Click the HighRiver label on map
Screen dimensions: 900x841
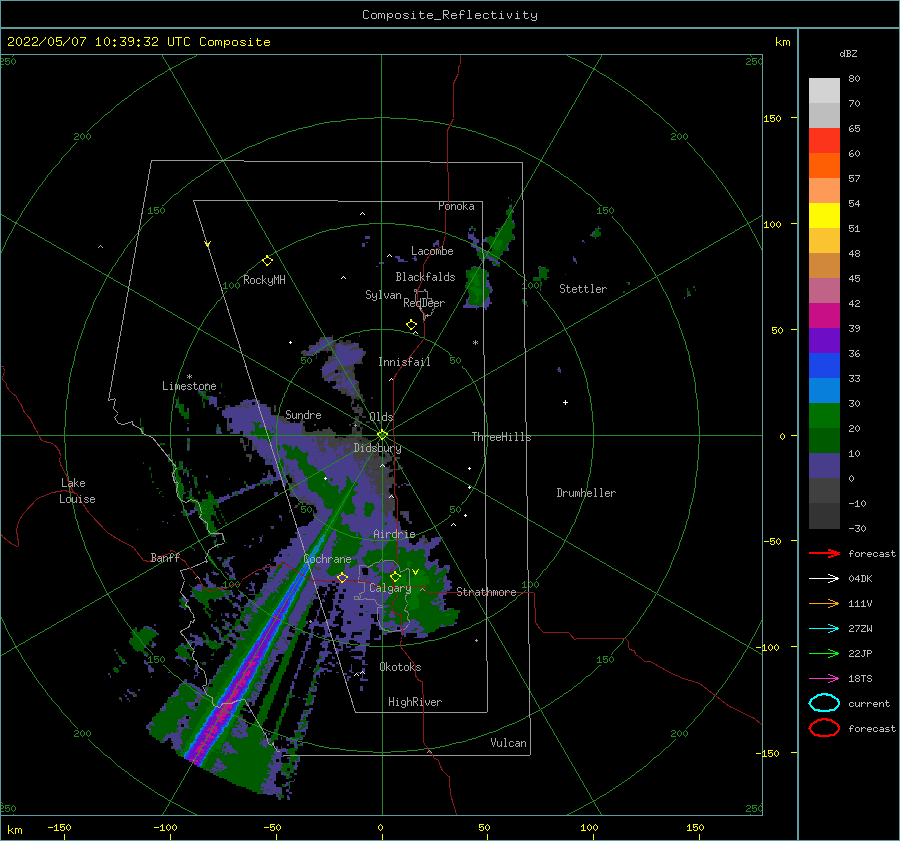415,702
